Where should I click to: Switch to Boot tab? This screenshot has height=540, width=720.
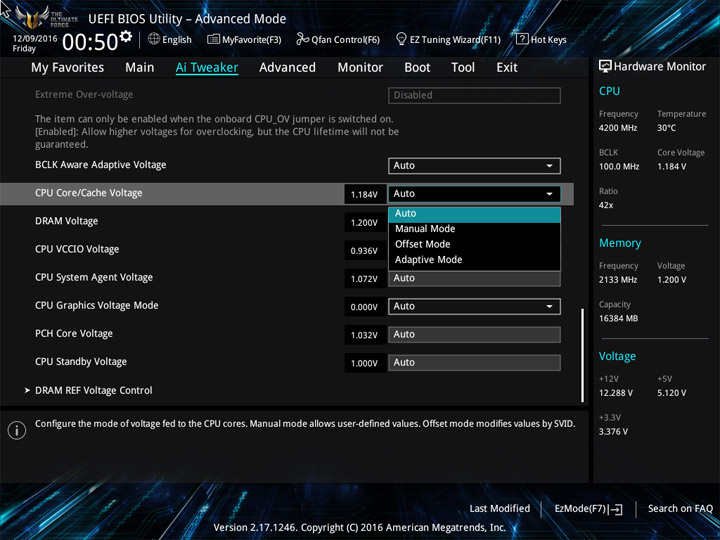pyautogui.click(x=417, y=68)
